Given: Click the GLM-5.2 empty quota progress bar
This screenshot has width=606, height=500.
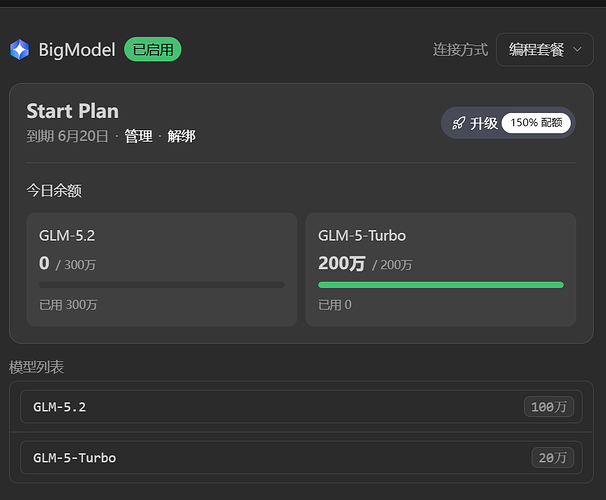Looking at the screenshot, I should (162, 285).
